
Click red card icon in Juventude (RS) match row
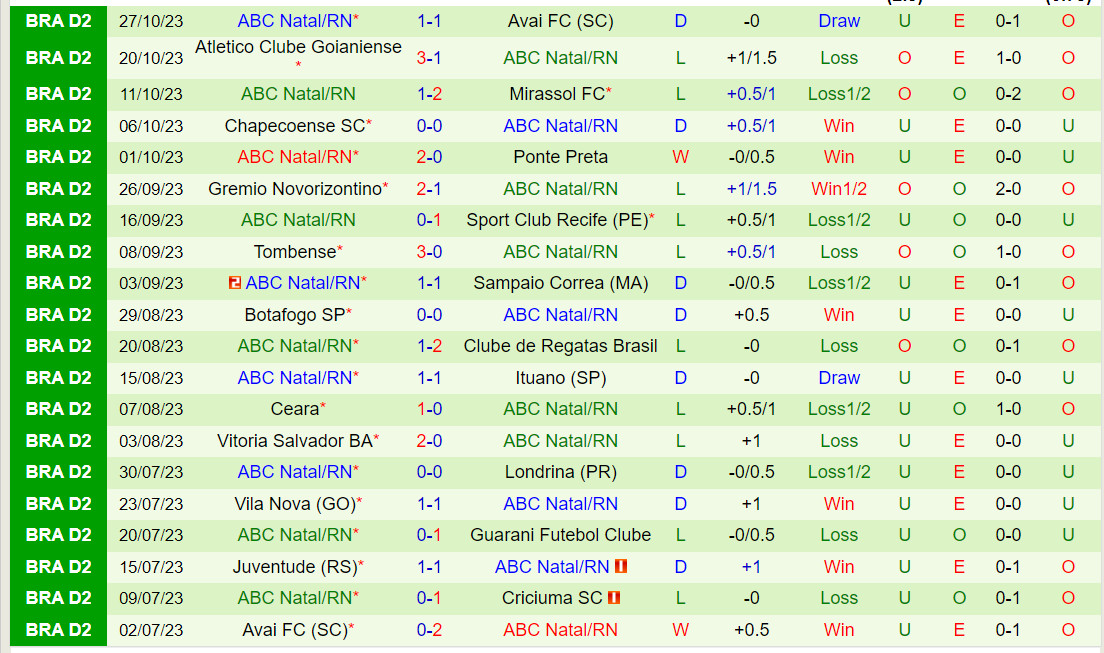[x=621, y=567]
